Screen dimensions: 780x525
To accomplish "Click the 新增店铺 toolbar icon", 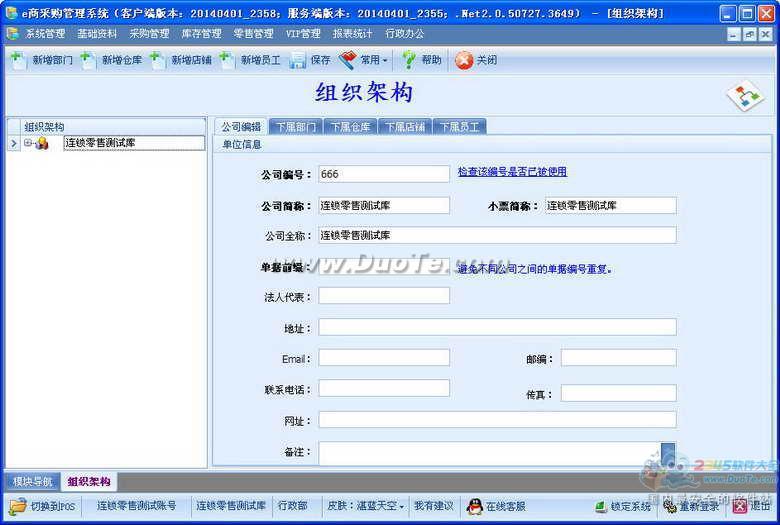I will tap(157, 60).
